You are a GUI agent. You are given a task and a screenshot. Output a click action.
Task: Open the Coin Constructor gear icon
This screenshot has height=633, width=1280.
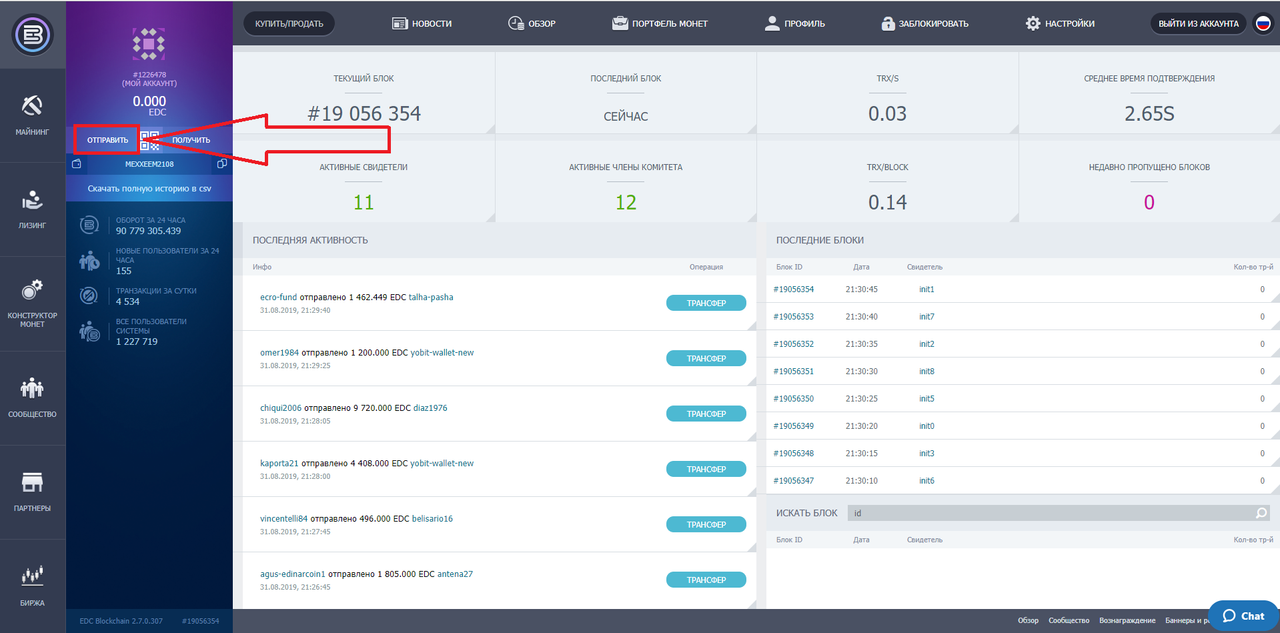click(32, 291)
